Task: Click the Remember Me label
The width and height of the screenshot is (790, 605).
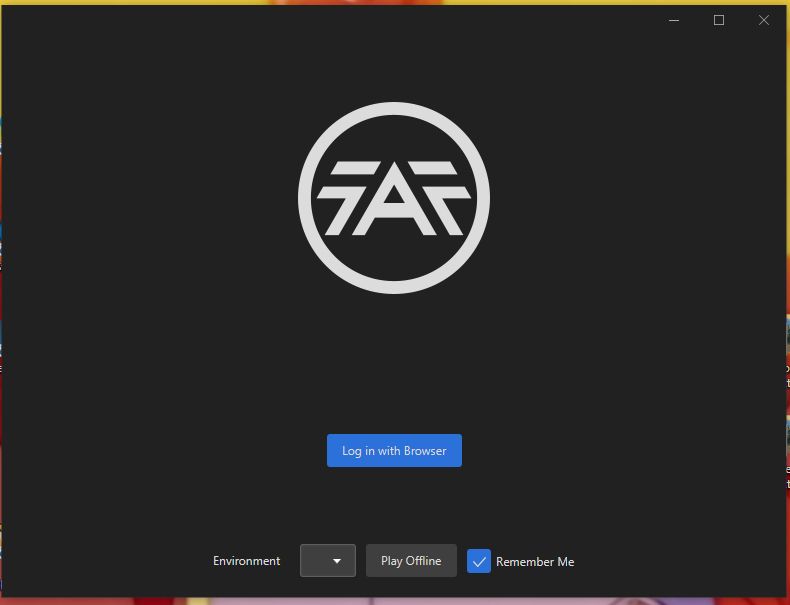Action: click(535, 561)
